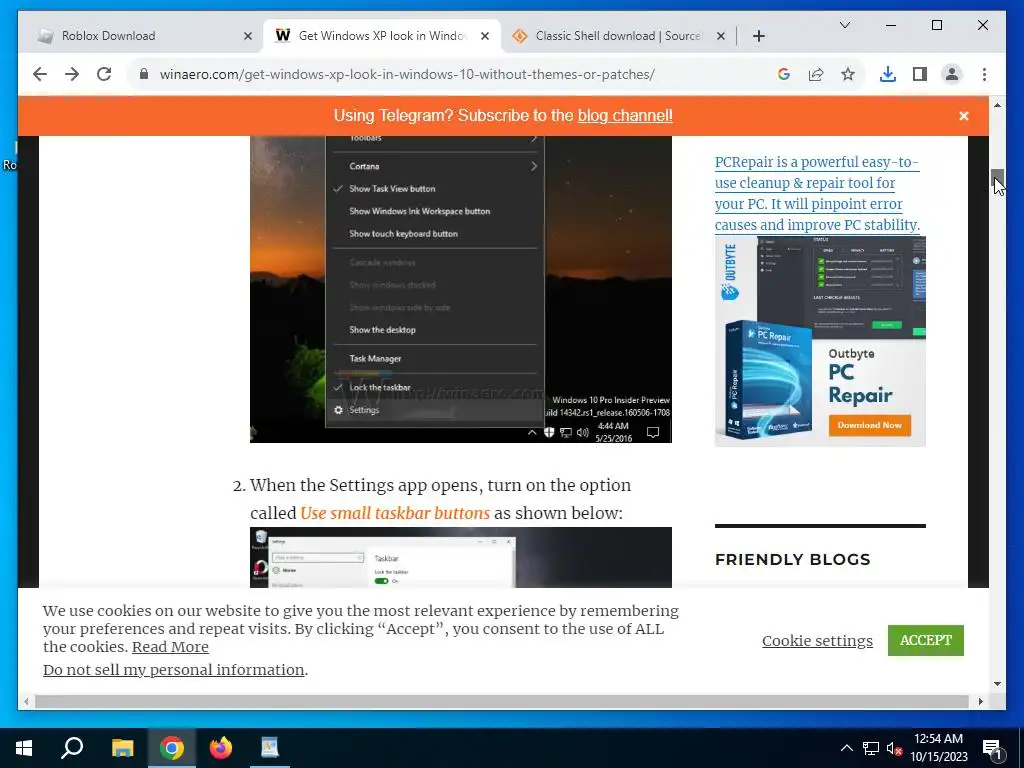This screenshot has height=768, width=1024.
Task: Open Cookie settings
Action: [x=817, y=641]
